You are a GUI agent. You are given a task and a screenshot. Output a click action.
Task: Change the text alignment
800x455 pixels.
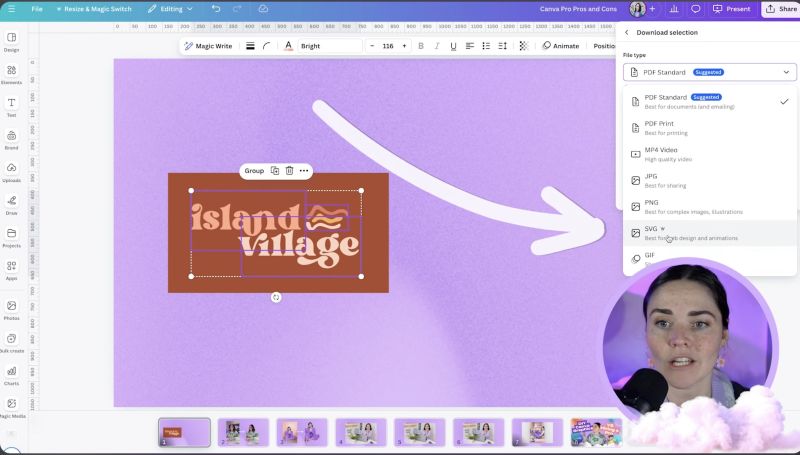[470, 46]
